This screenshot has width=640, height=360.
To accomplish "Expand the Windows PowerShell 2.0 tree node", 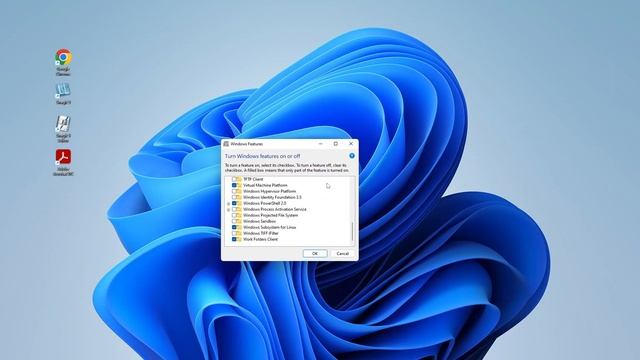I will click(x=229, y=203).
